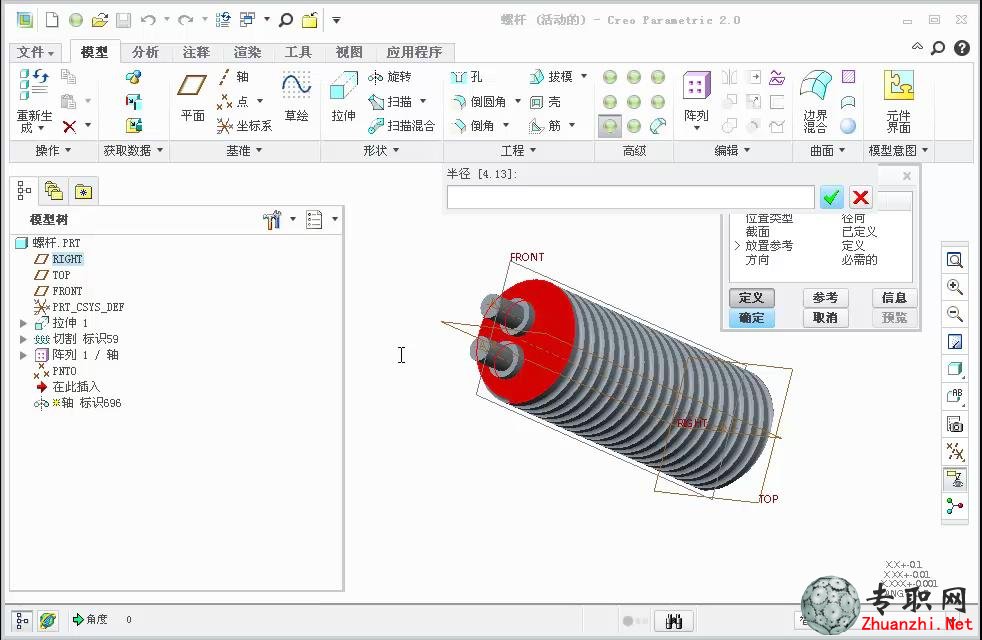Expand the 阵列 1 / 轴 tree node
Screen dimensions: 982x640
coord(23,355)
